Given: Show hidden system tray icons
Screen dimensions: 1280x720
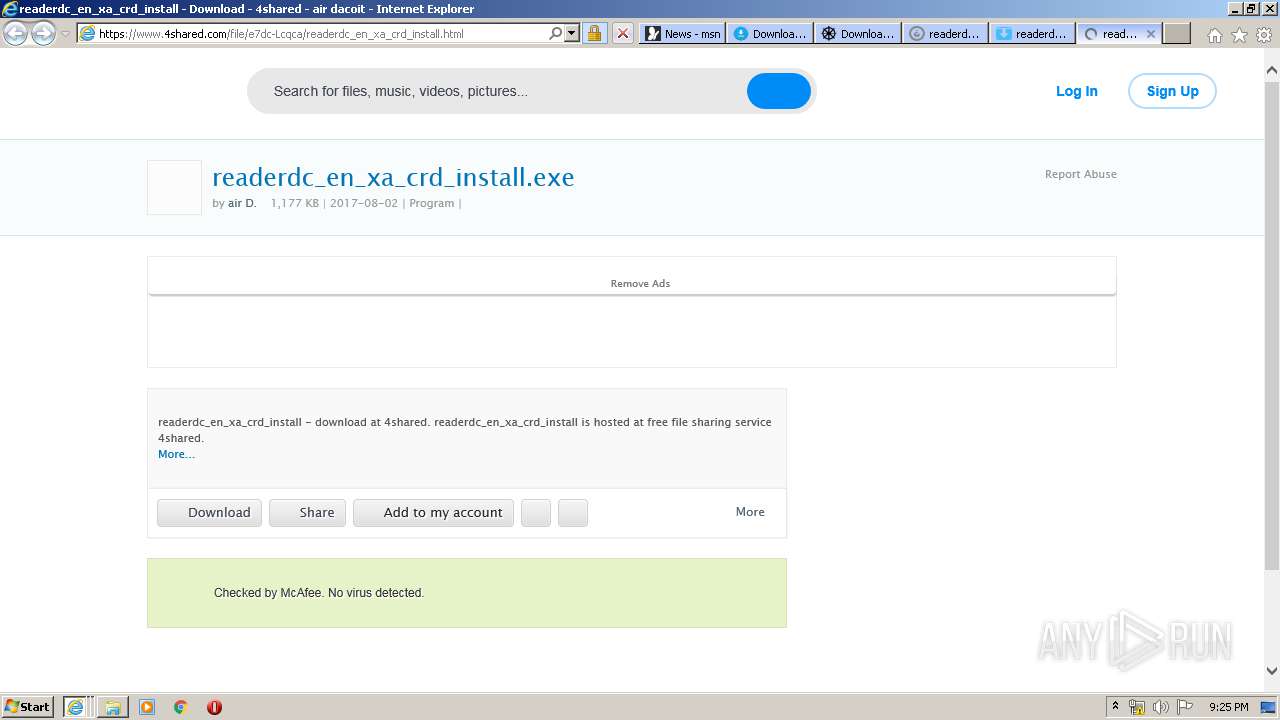Looking at the screenshot, I should (x=1115, y=706).
